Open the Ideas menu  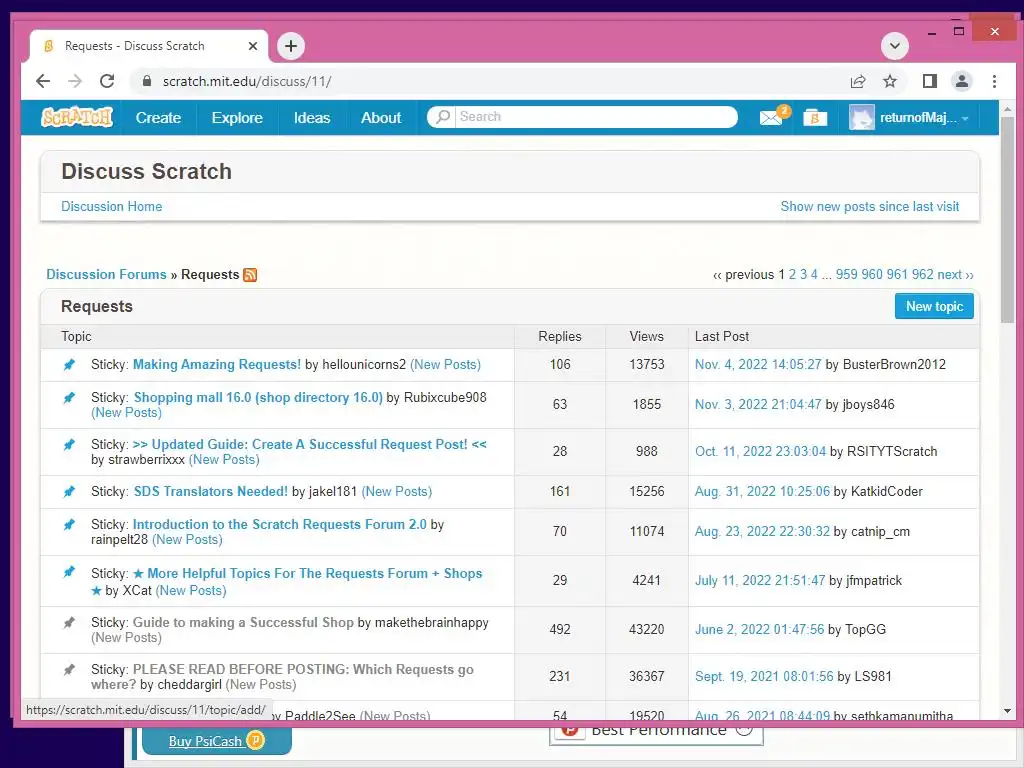point(312,118)
